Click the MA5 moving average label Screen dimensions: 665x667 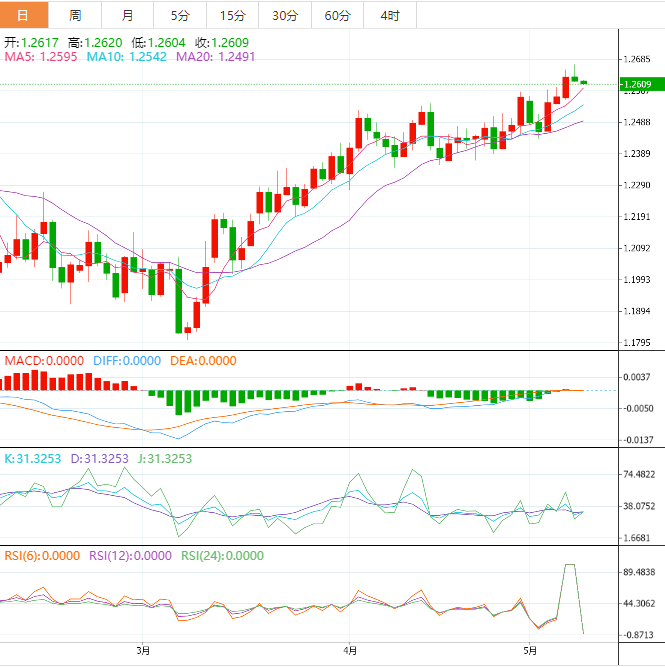pos(42,57)
